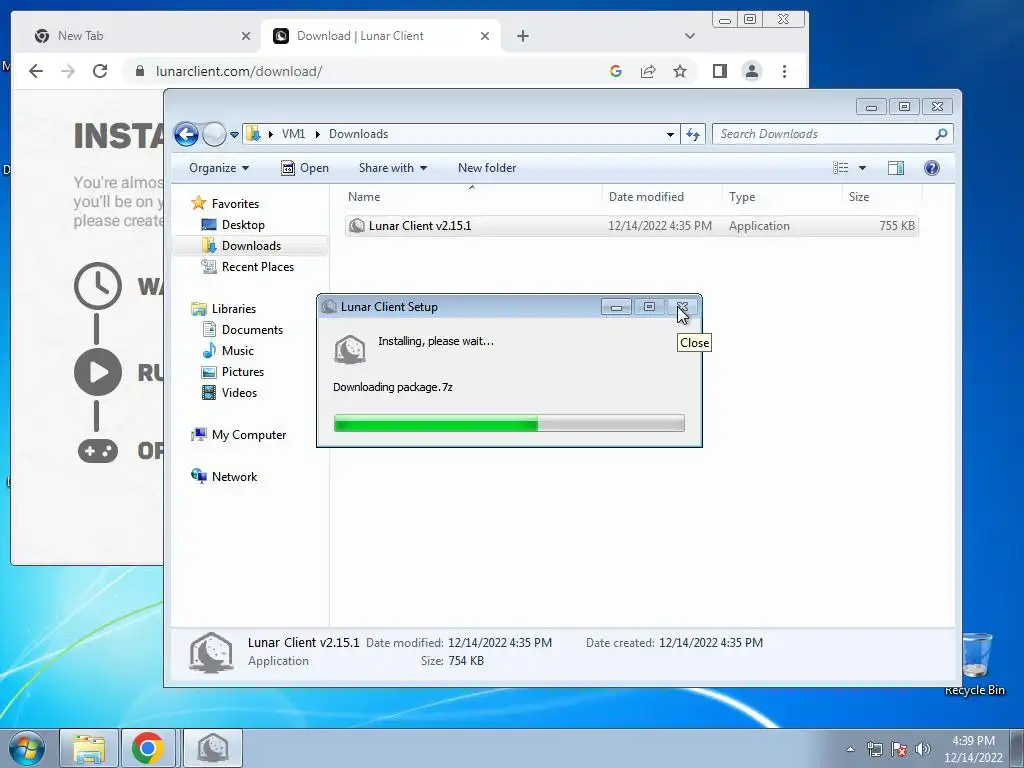Click the Lunar Client icon in details pane

pos(211,652)
